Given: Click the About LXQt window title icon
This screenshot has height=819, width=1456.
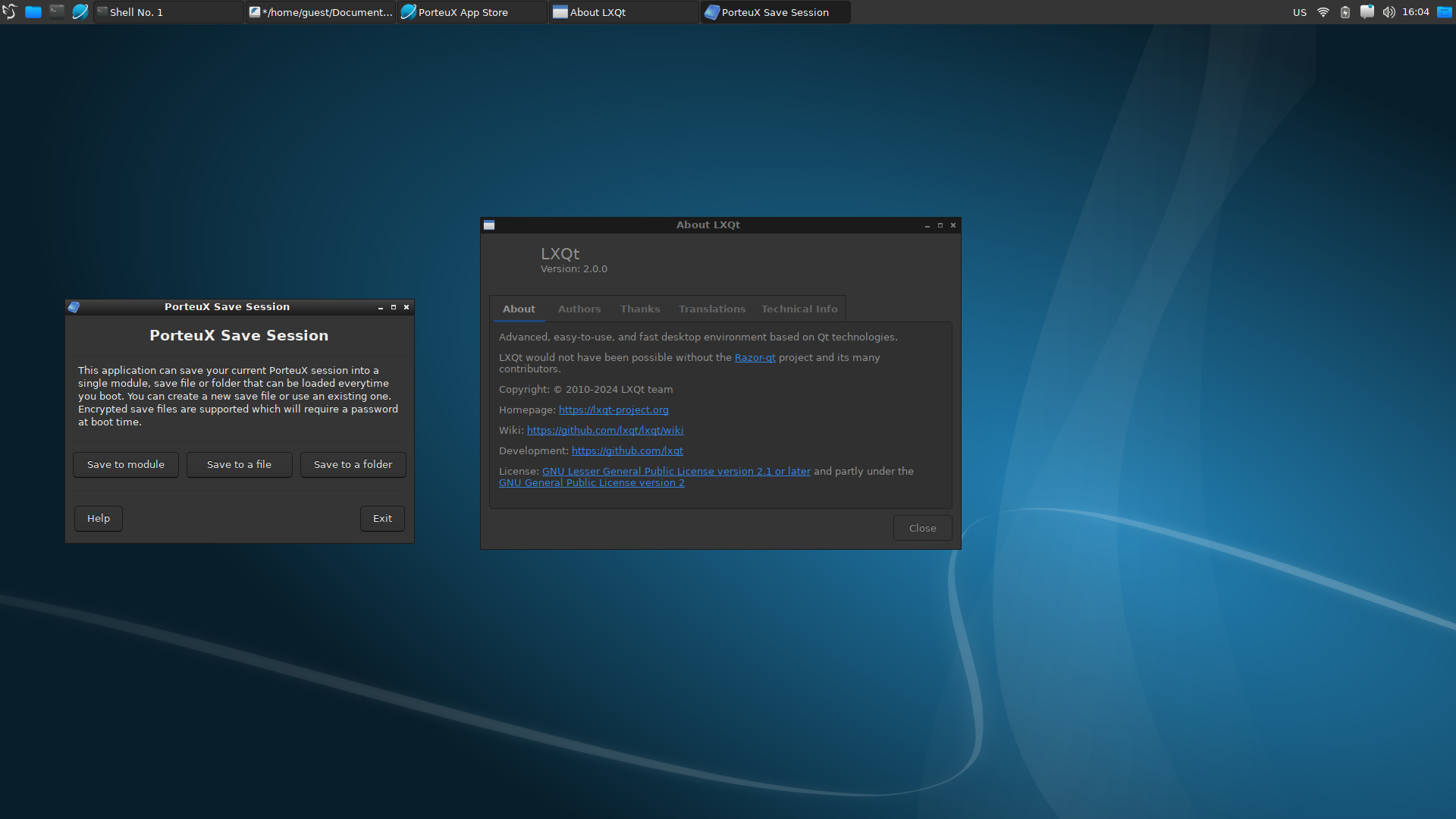Looking at the screenshot, I should coord(489,225).
